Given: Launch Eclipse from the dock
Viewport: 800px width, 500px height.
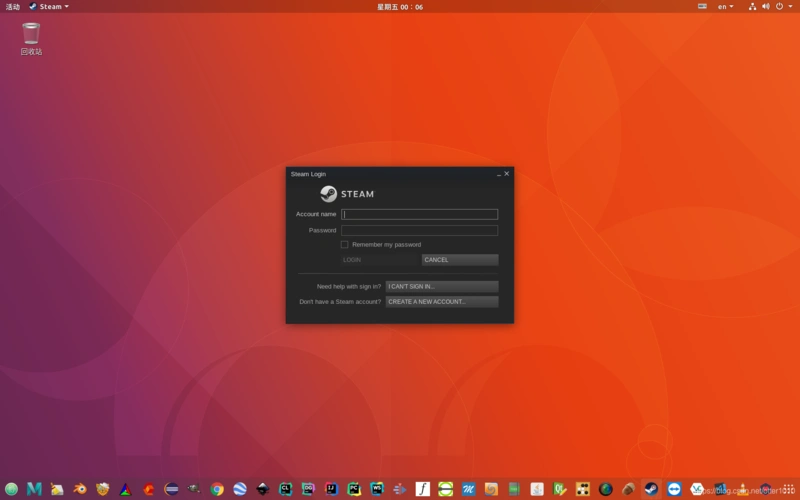Looking at the screenshot, I should pyautogui.click(x=171, y=489).
